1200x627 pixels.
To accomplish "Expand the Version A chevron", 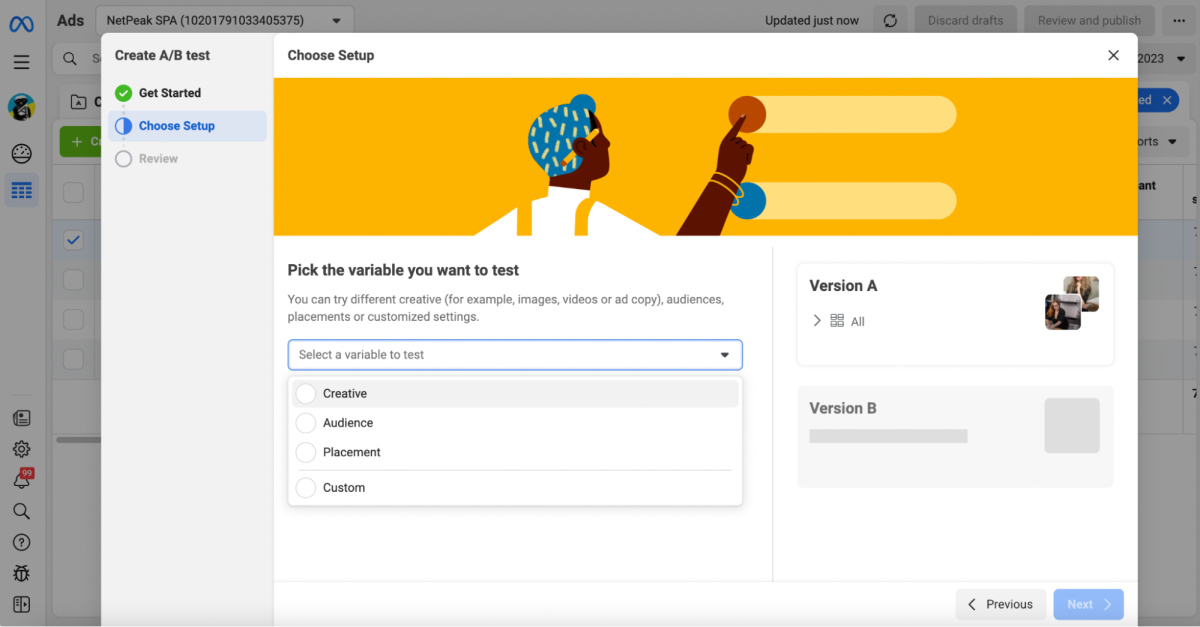I will tap(817, 321).
